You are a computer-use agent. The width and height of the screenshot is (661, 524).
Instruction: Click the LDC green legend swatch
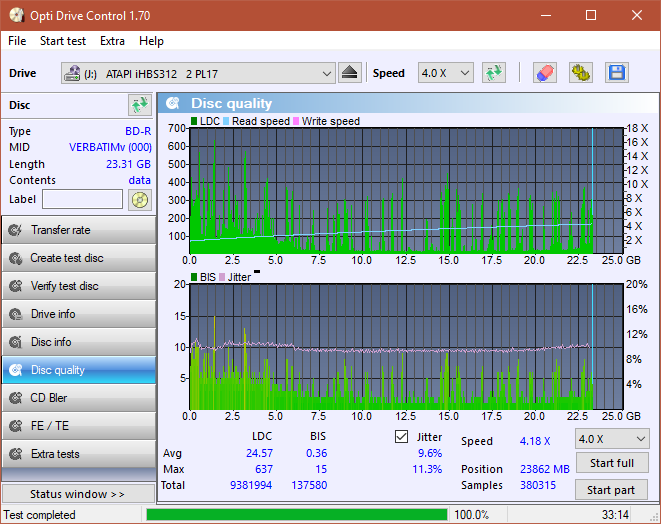[194, 121]
